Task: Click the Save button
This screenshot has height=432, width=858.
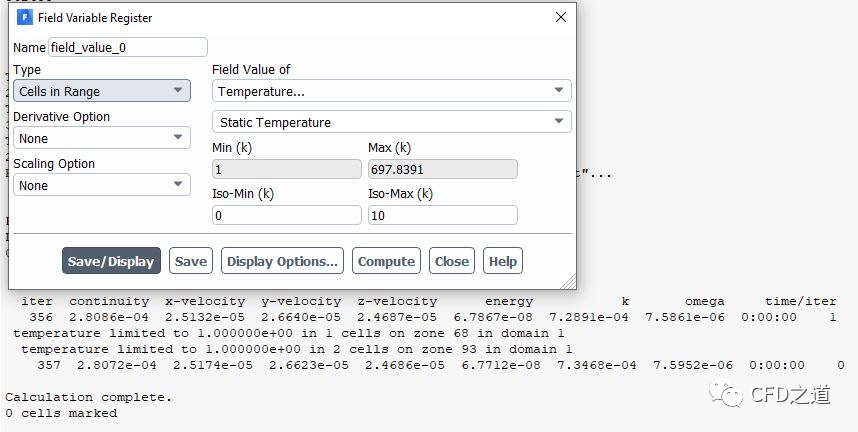Action: click(191, 261)
